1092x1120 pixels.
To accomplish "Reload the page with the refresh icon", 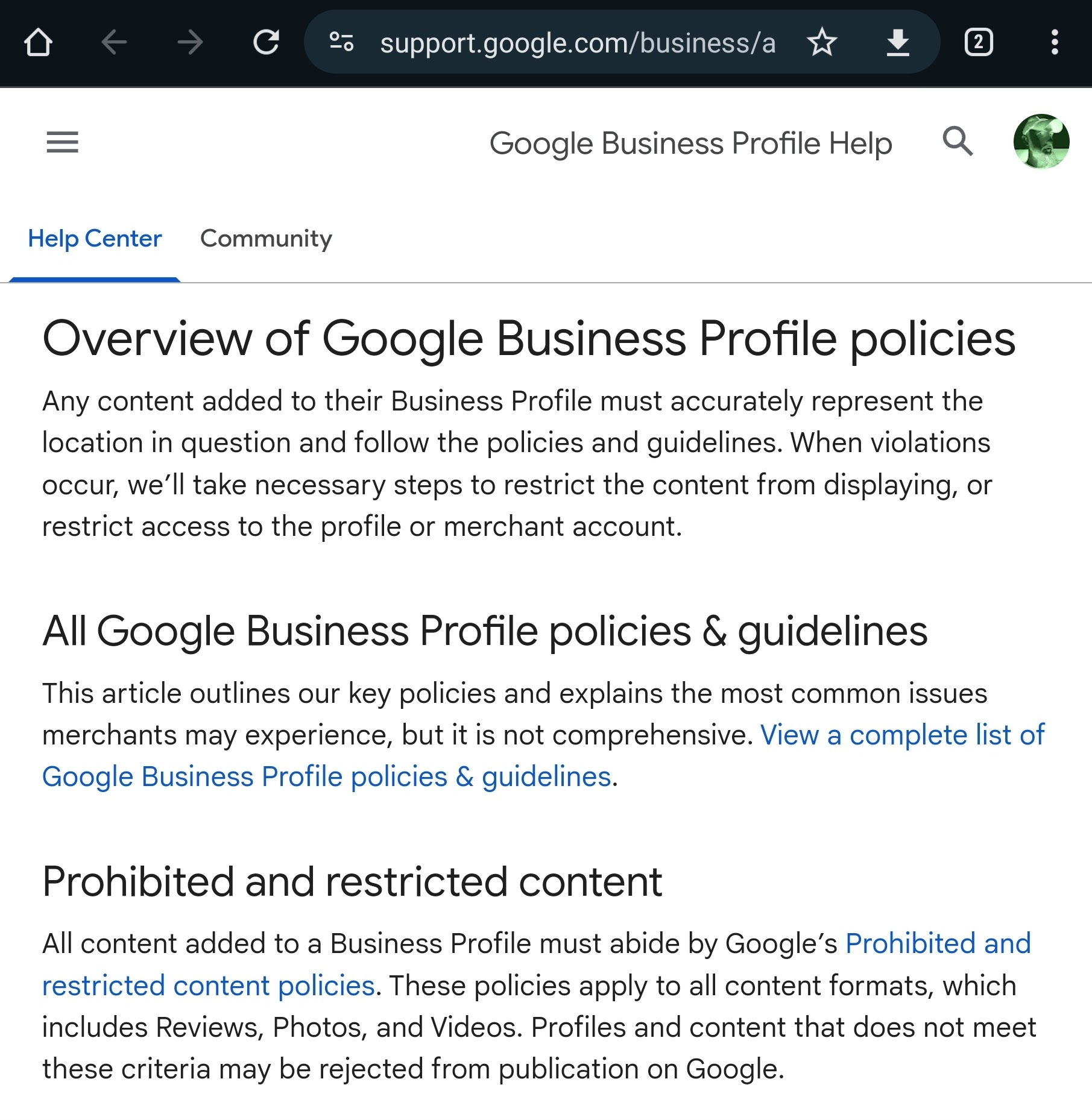I will 266,43.
